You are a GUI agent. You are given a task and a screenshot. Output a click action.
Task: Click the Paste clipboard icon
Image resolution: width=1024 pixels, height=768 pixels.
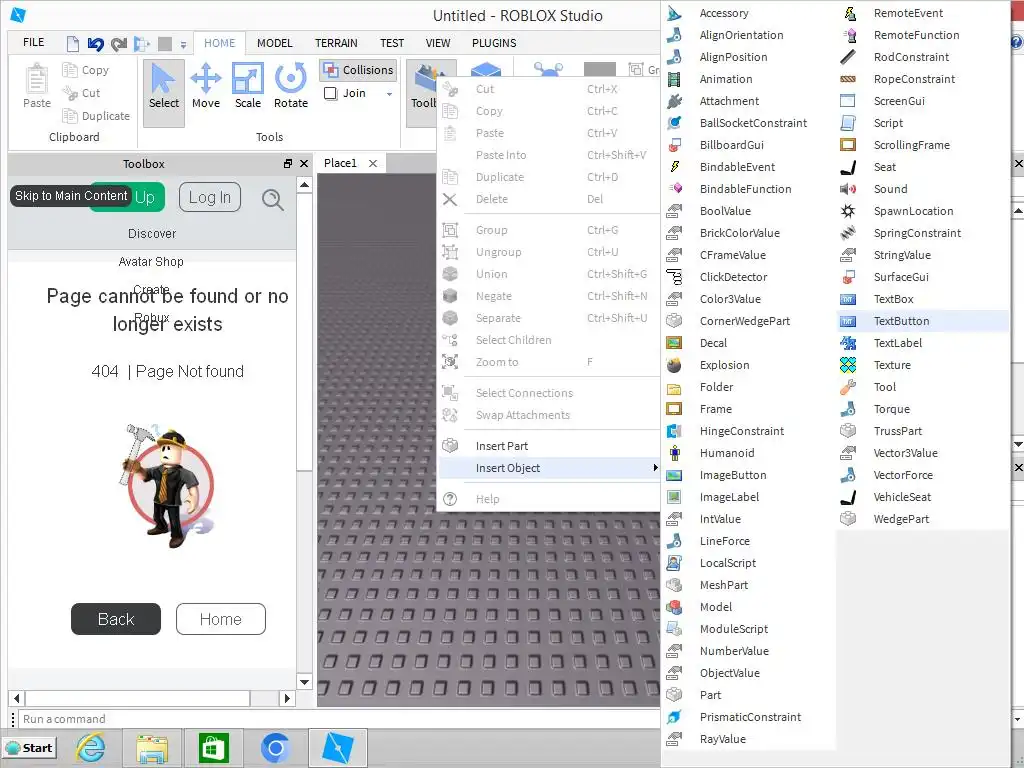click(37, 86)
